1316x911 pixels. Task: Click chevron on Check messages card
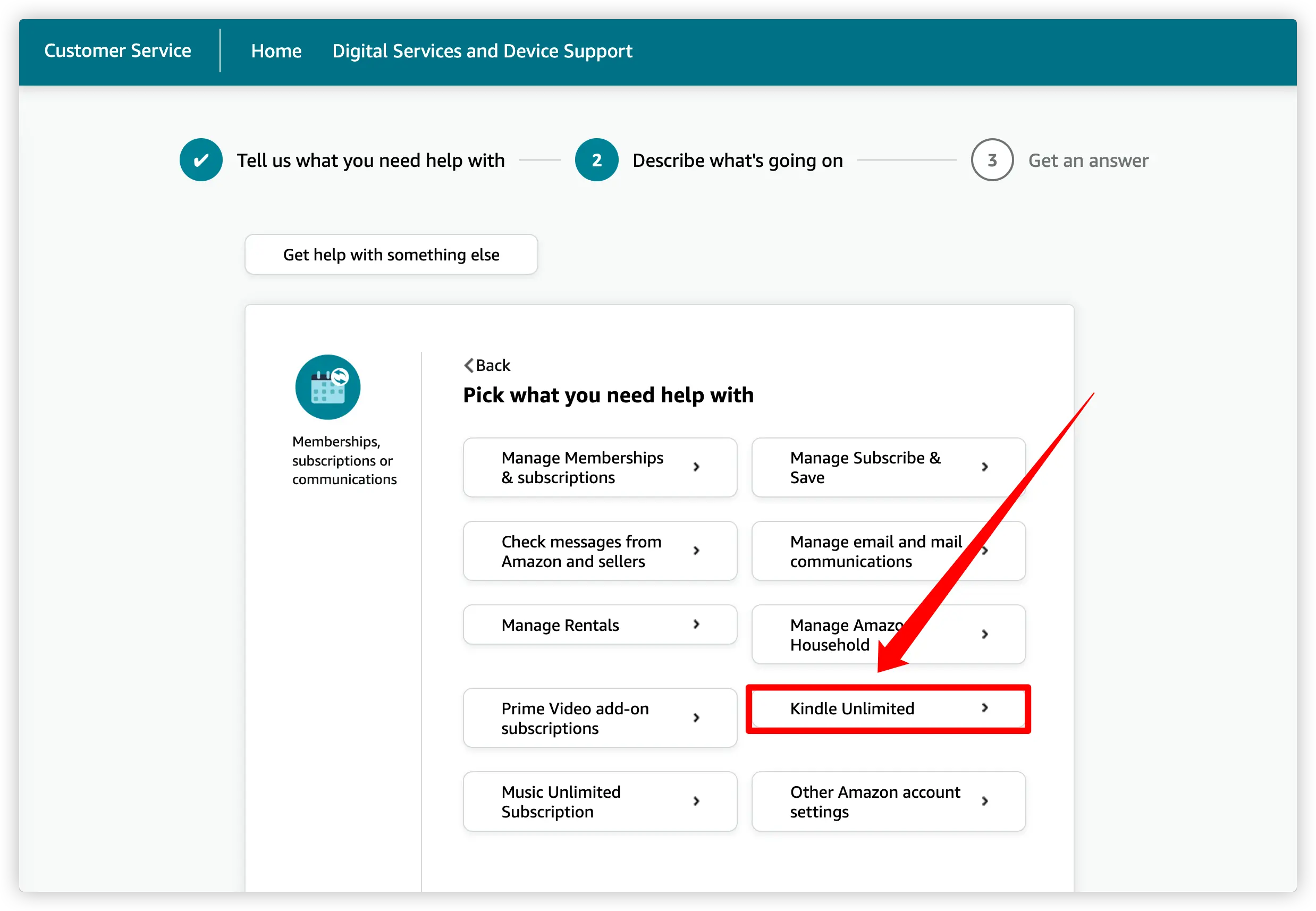pyautogui.click(x=696, y=551)
